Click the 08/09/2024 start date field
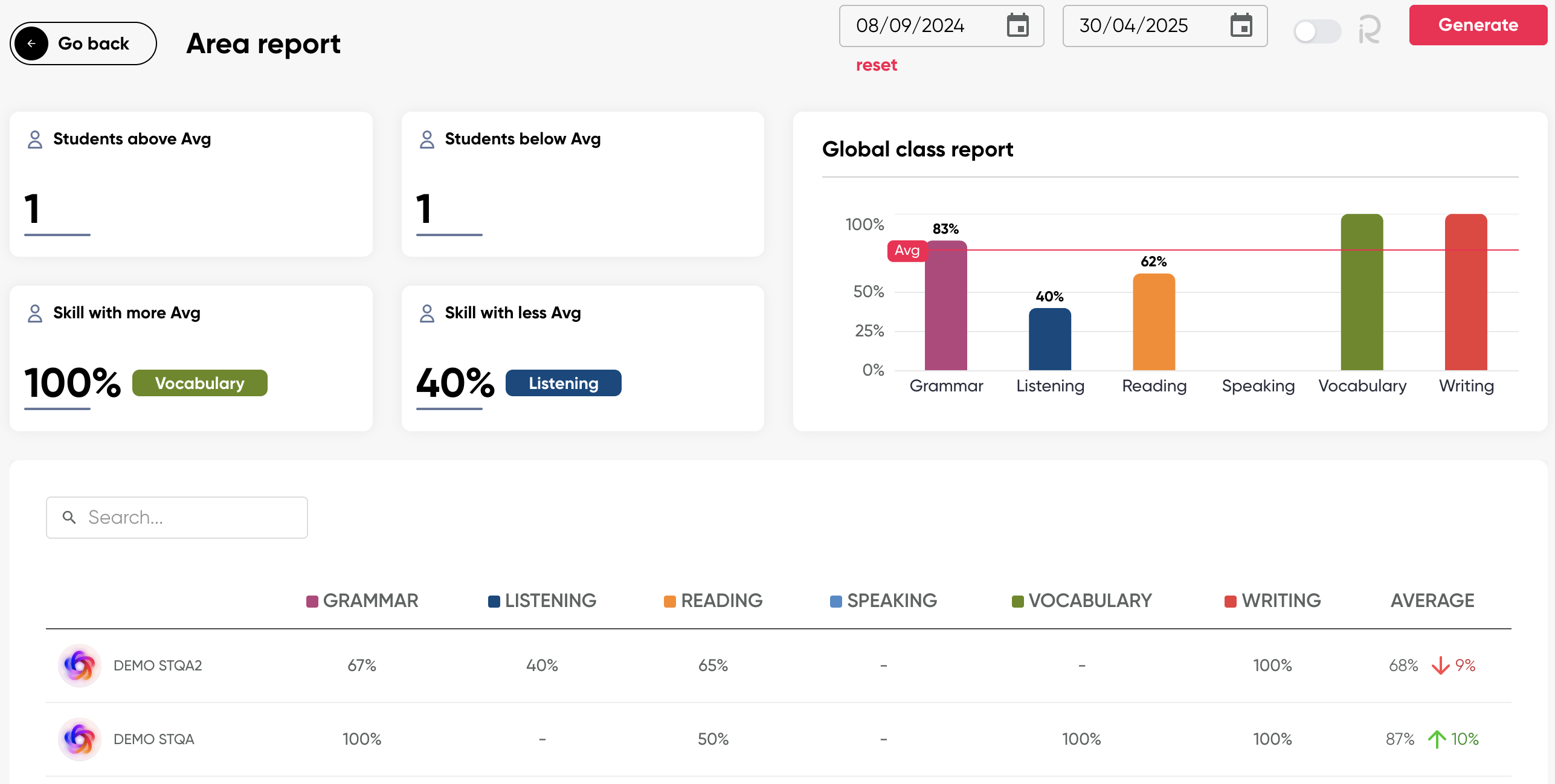 910,25
